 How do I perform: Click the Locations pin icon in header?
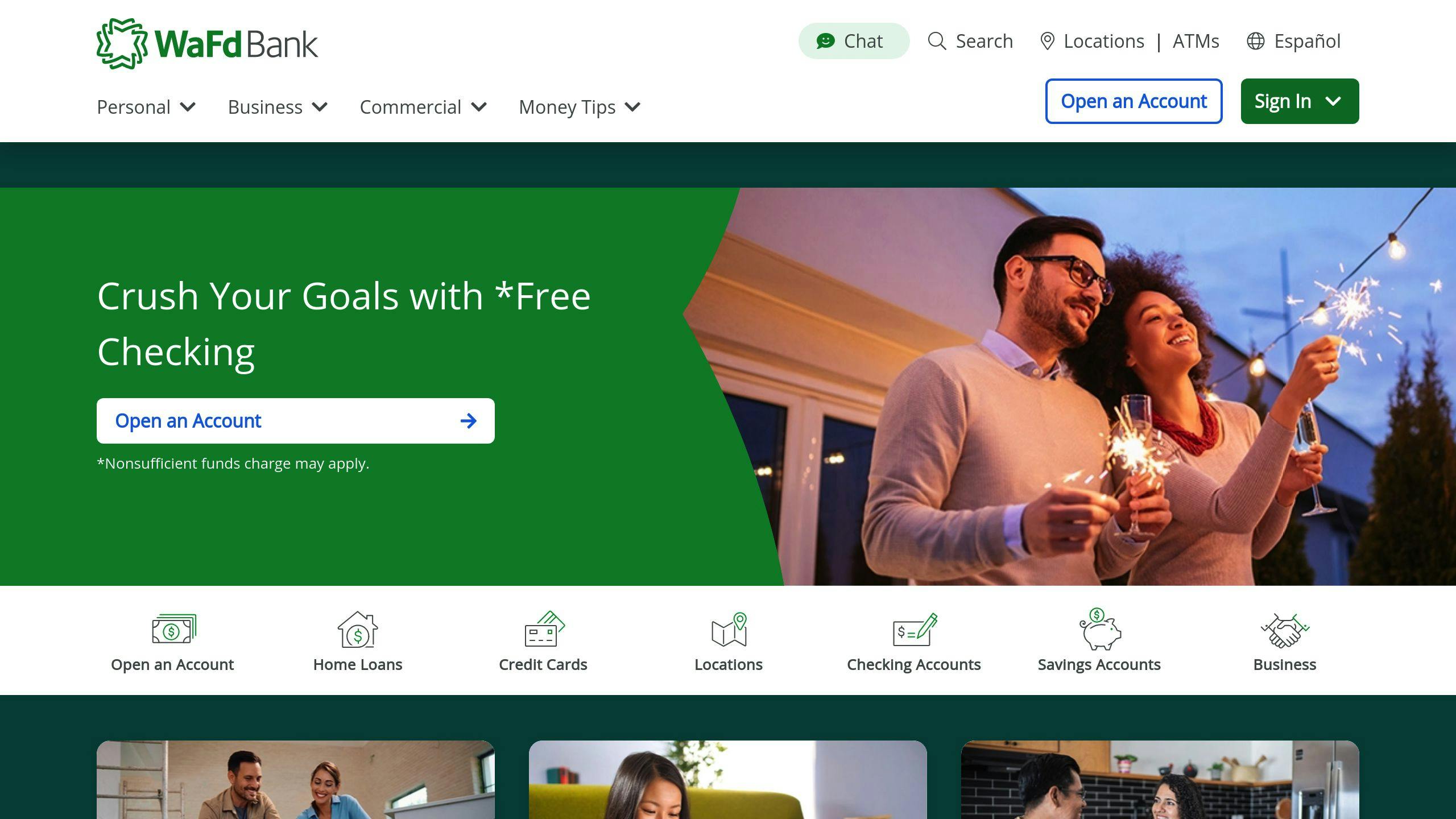1047,41
